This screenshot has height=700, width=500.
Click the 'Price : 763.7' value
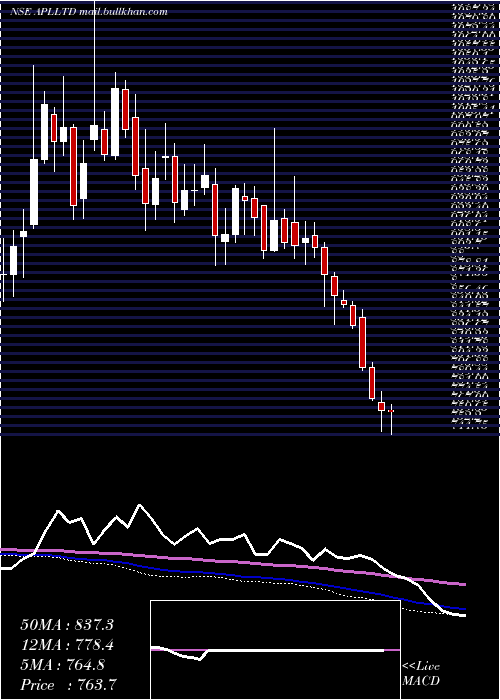[x=69, y=685]
